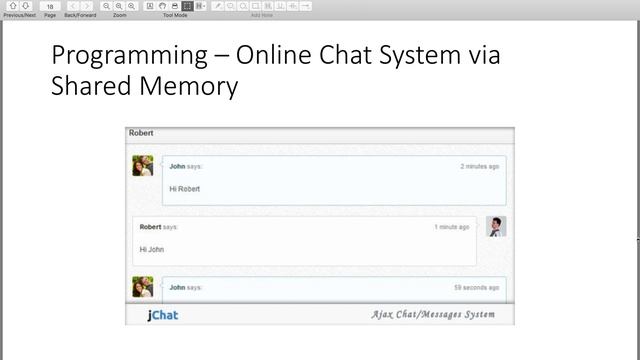Add a text note
640x360 pixels.
click(x=218, y=6)
